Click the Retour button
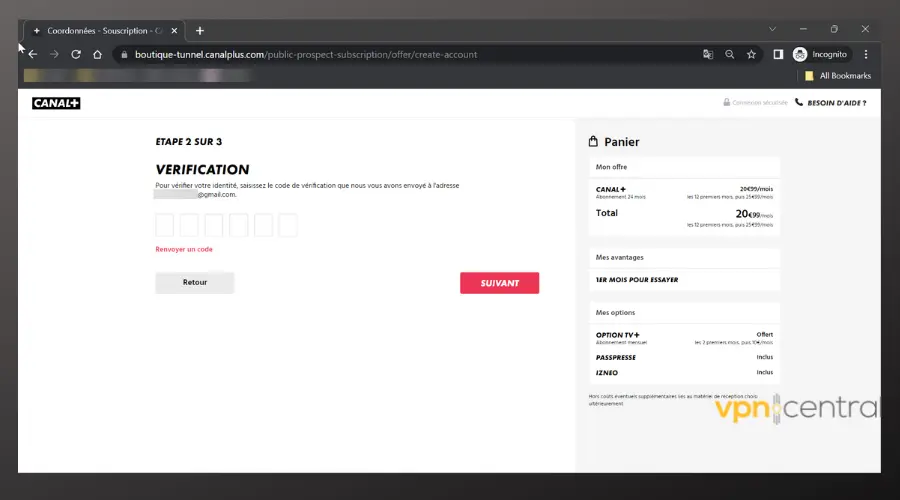The image size is (900, 500). (x=195, y=283)
